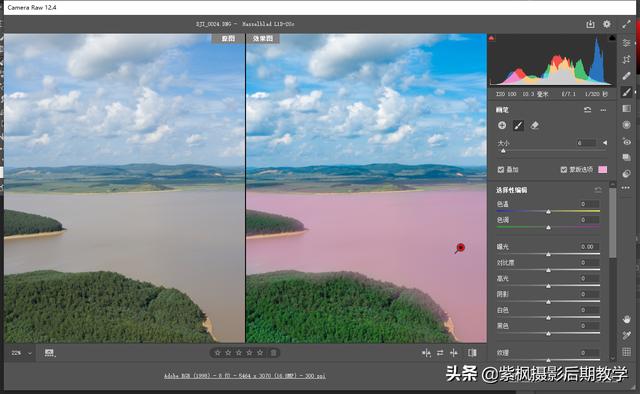Click the red brush pin on water
This screenshot has width=640, height=394.
(x=460, y=247)
